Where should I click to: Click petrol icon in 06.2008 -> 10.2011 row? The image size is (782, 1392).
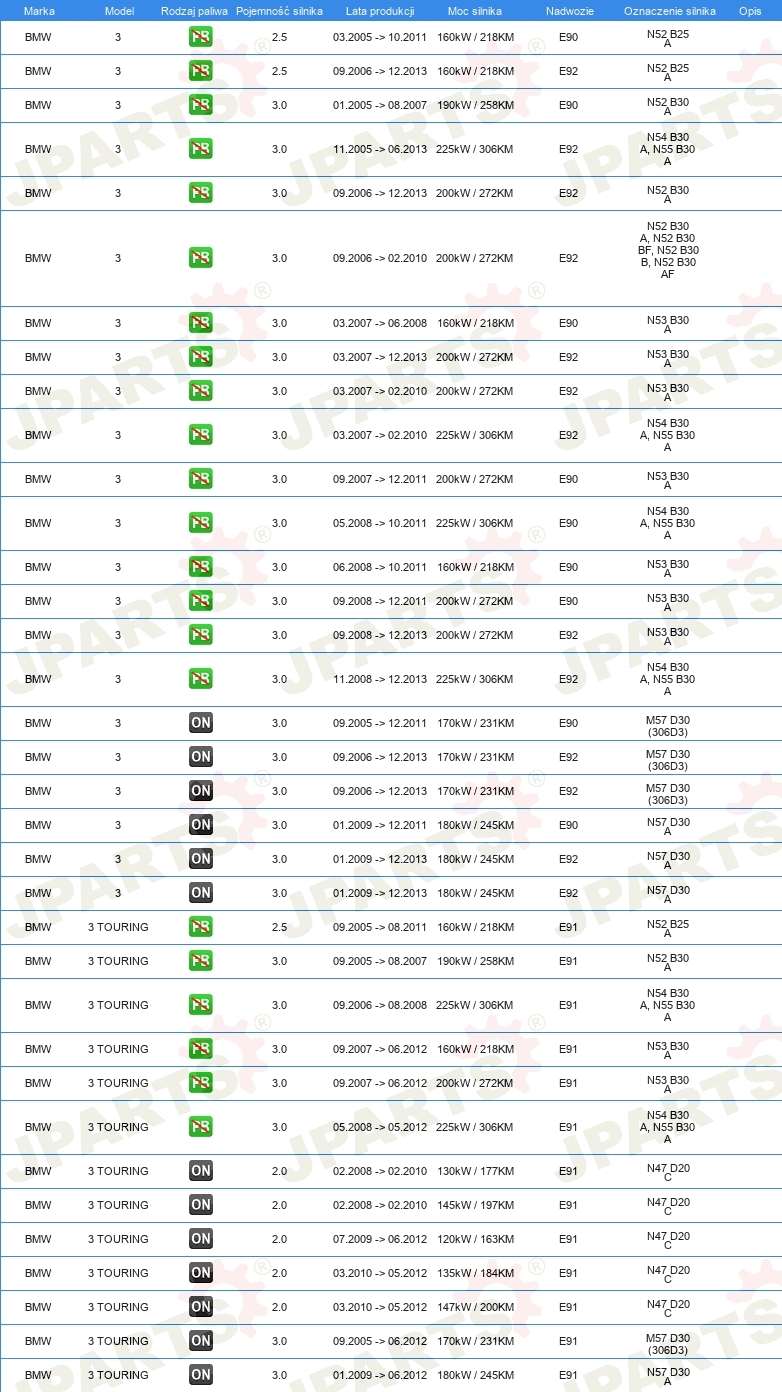201,568
